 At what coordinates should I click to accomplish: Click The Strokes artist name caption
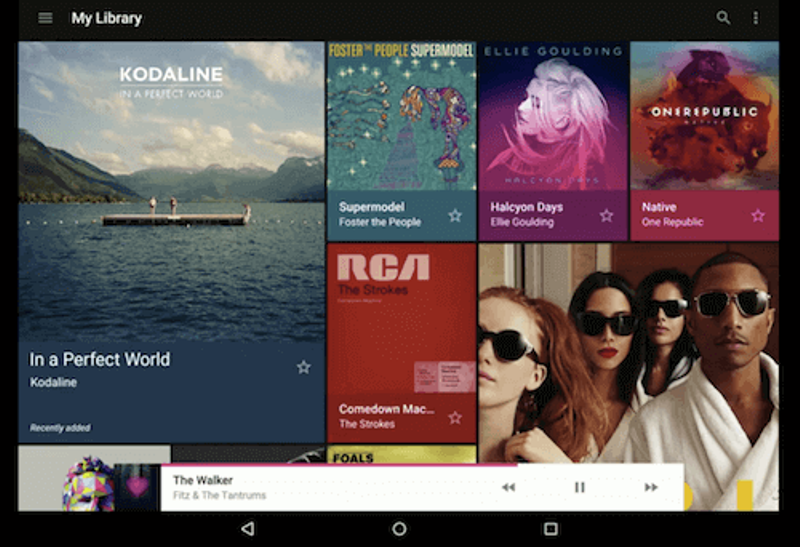(x=367, y=424)
